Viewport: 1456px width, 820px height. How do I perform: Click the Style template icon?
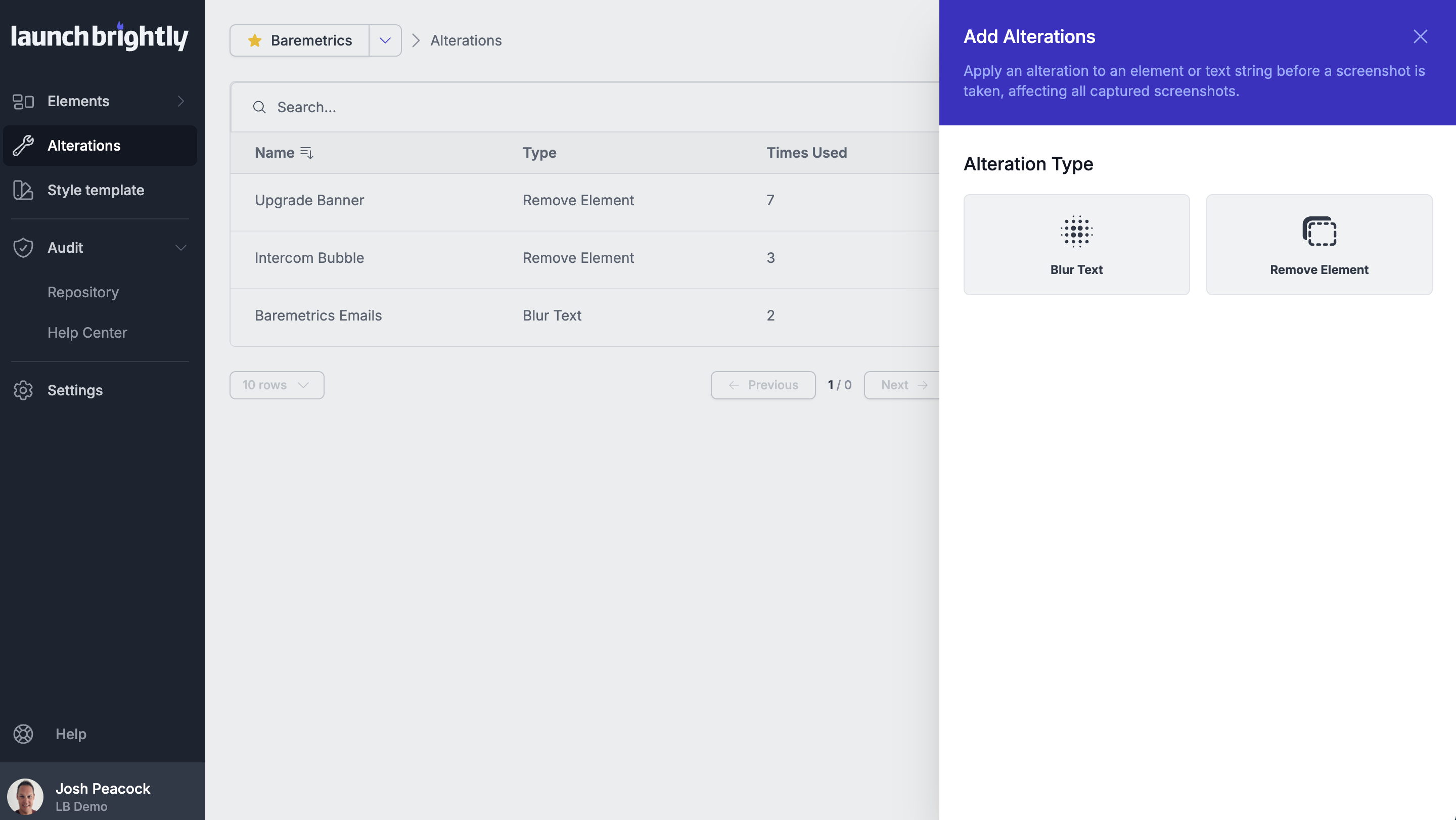pos(23,190)
